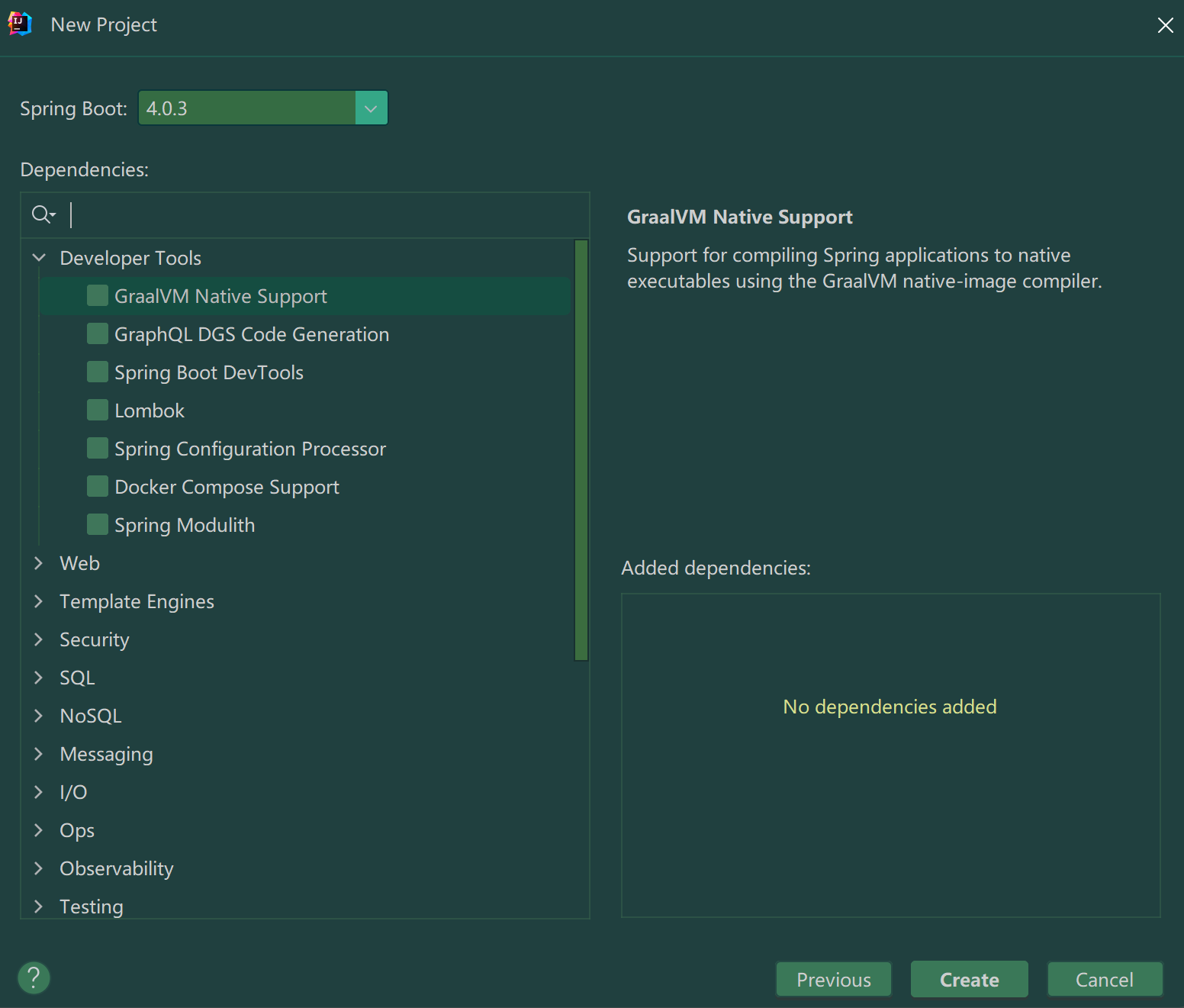Go back with the Previous button
Image resolution: width=1184 pixels, height=1008 pixels.
834,980
